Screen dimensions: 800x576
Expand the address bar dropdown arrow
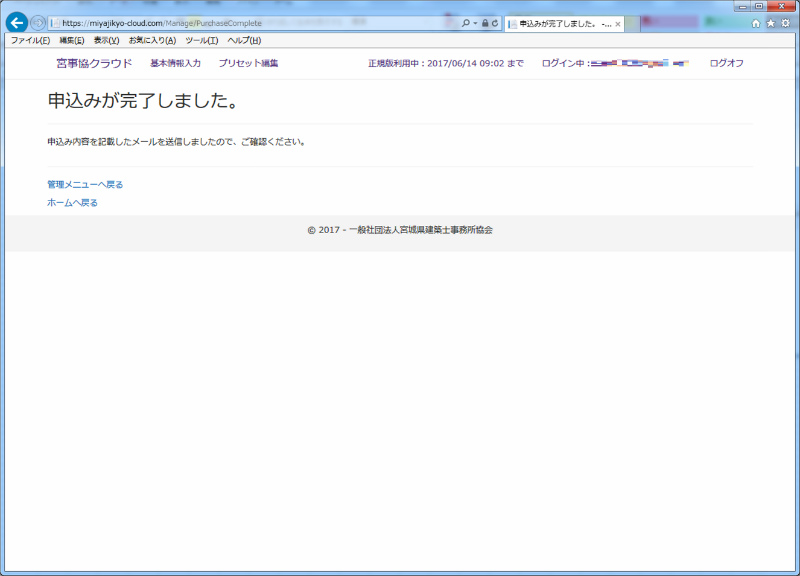(475, 23)
